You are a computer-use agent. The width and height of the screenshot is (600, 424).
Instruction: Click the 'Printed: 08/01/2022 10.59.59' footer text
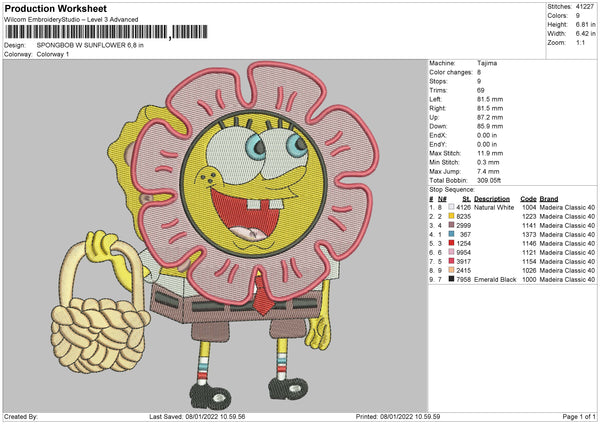398,416
